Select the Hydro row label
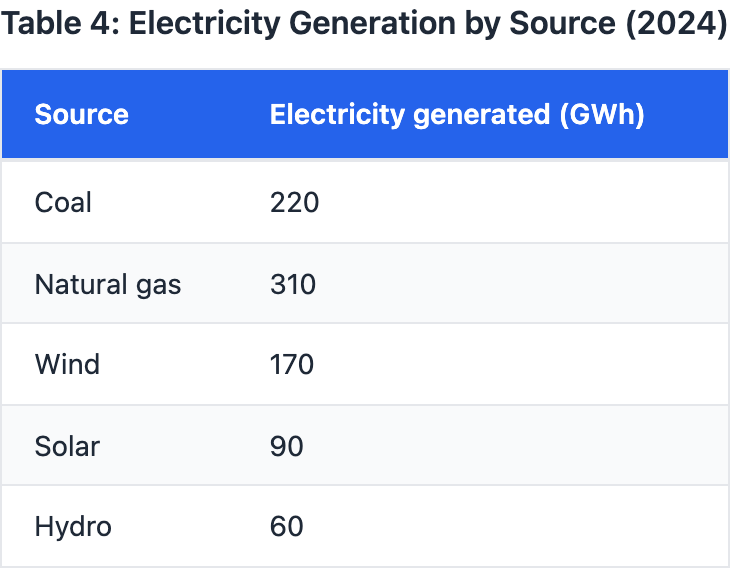 point(73,526)
